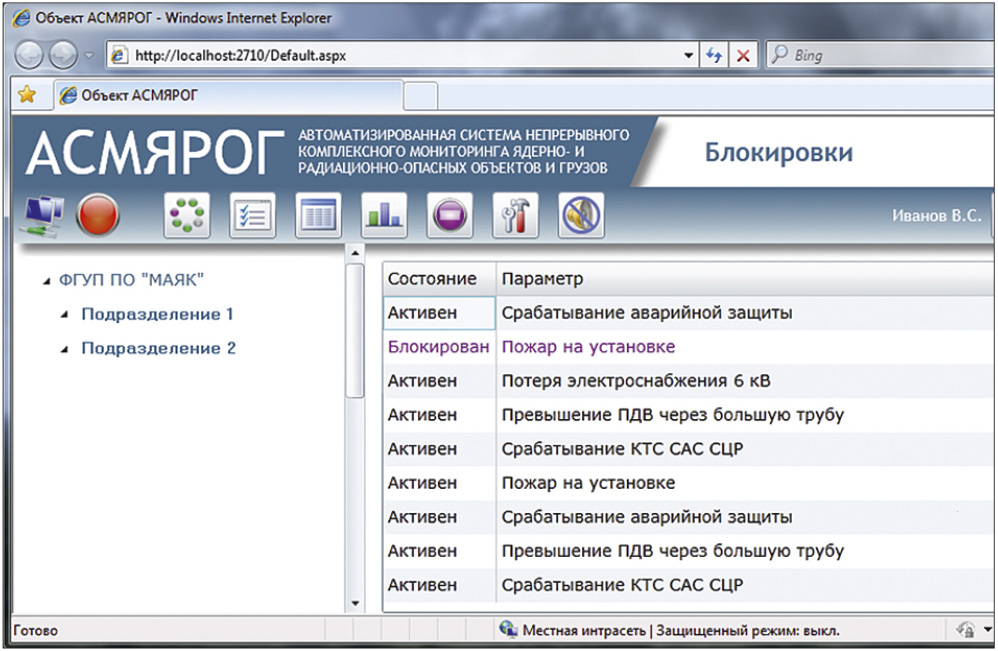The image size is (998, 651).
Task: Click the АСМЯРОГ logo banner
Action: click(155, 153)
